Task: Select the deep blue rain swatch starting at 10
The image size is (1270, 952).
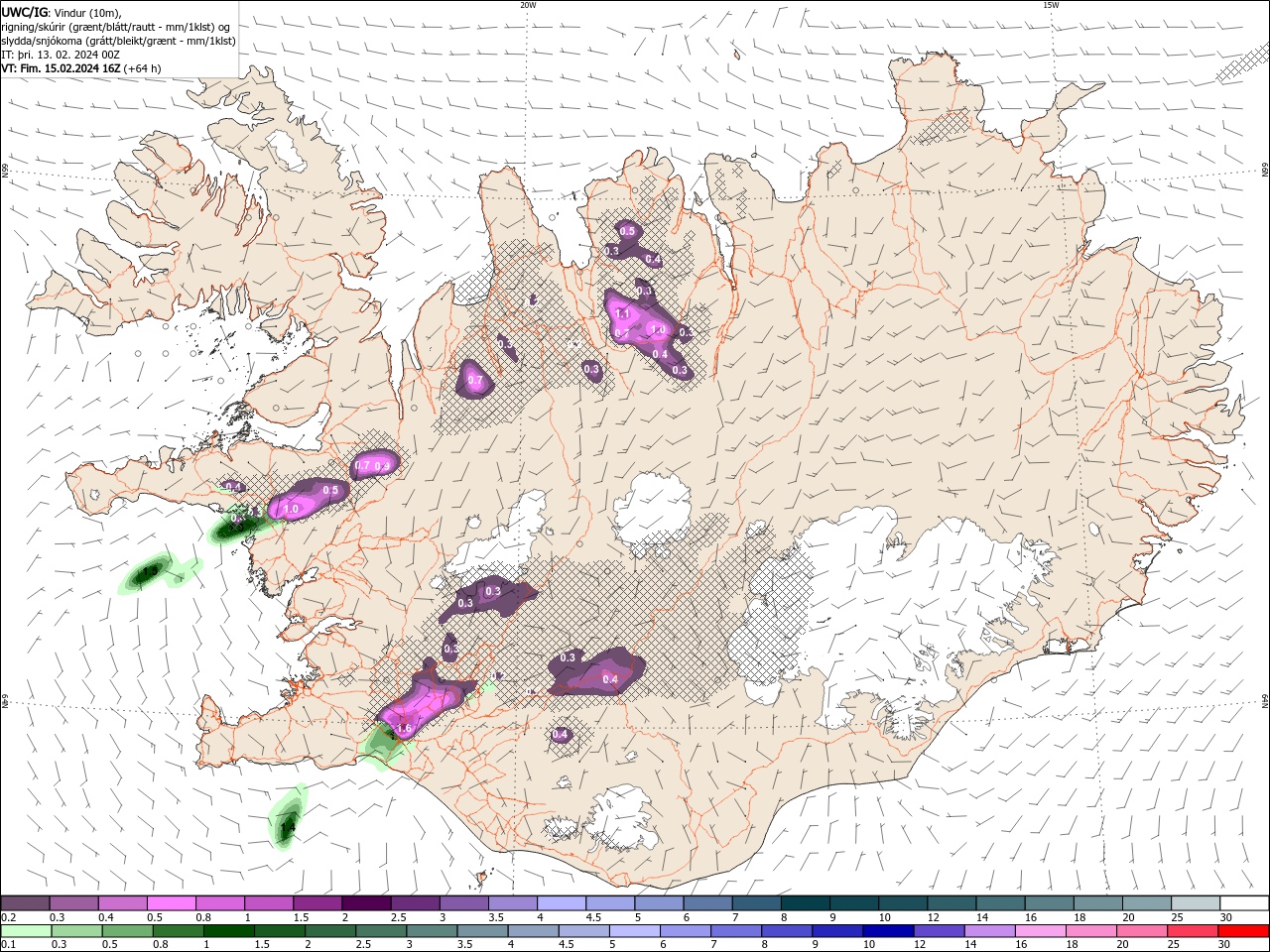Action: tap(887, 931)
